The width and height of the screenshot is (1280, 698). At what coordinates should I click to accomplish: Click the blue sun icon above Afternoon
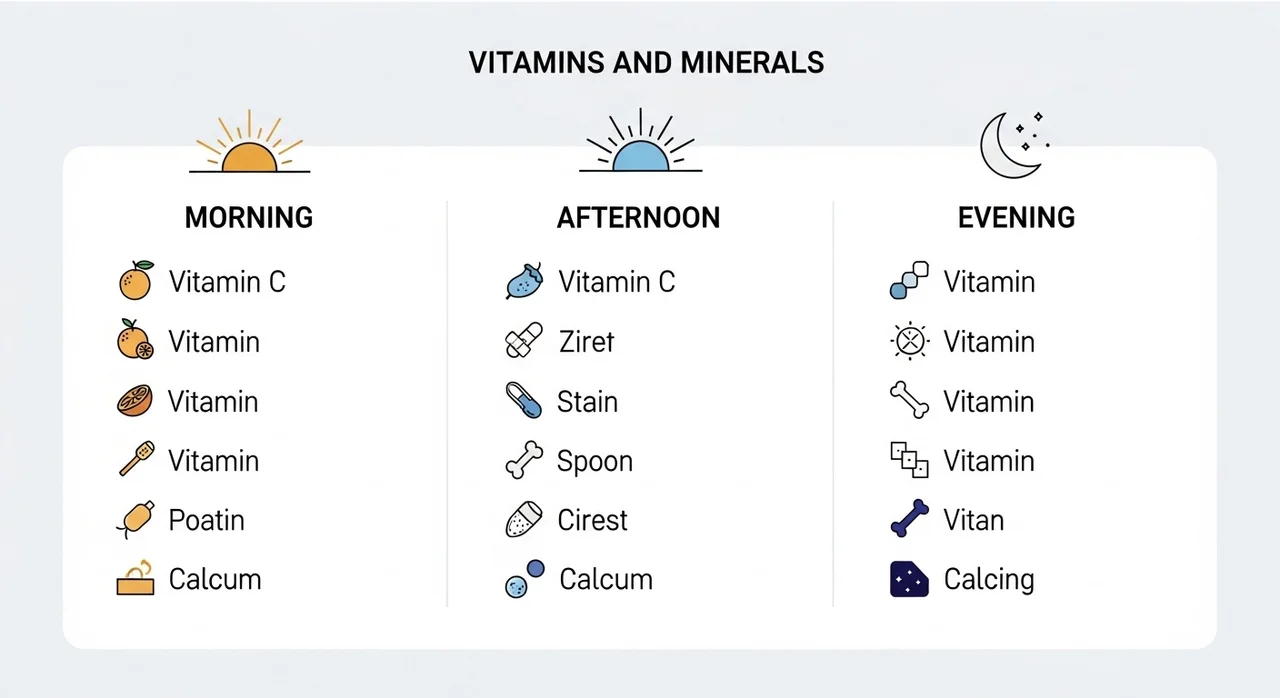point(640,146)
